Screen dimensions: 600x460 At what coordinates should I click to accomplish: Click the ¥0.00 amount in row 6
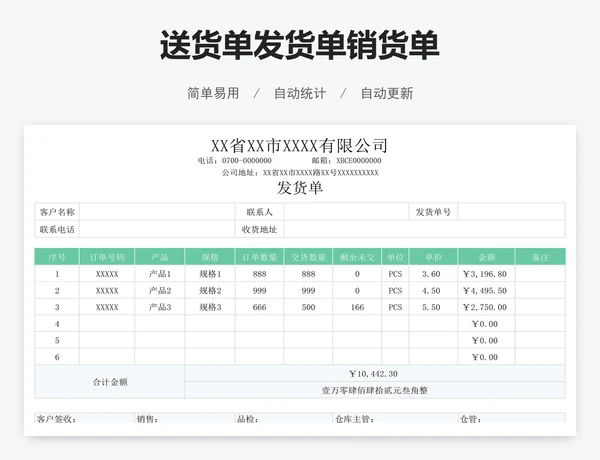(x=487, y=357)
